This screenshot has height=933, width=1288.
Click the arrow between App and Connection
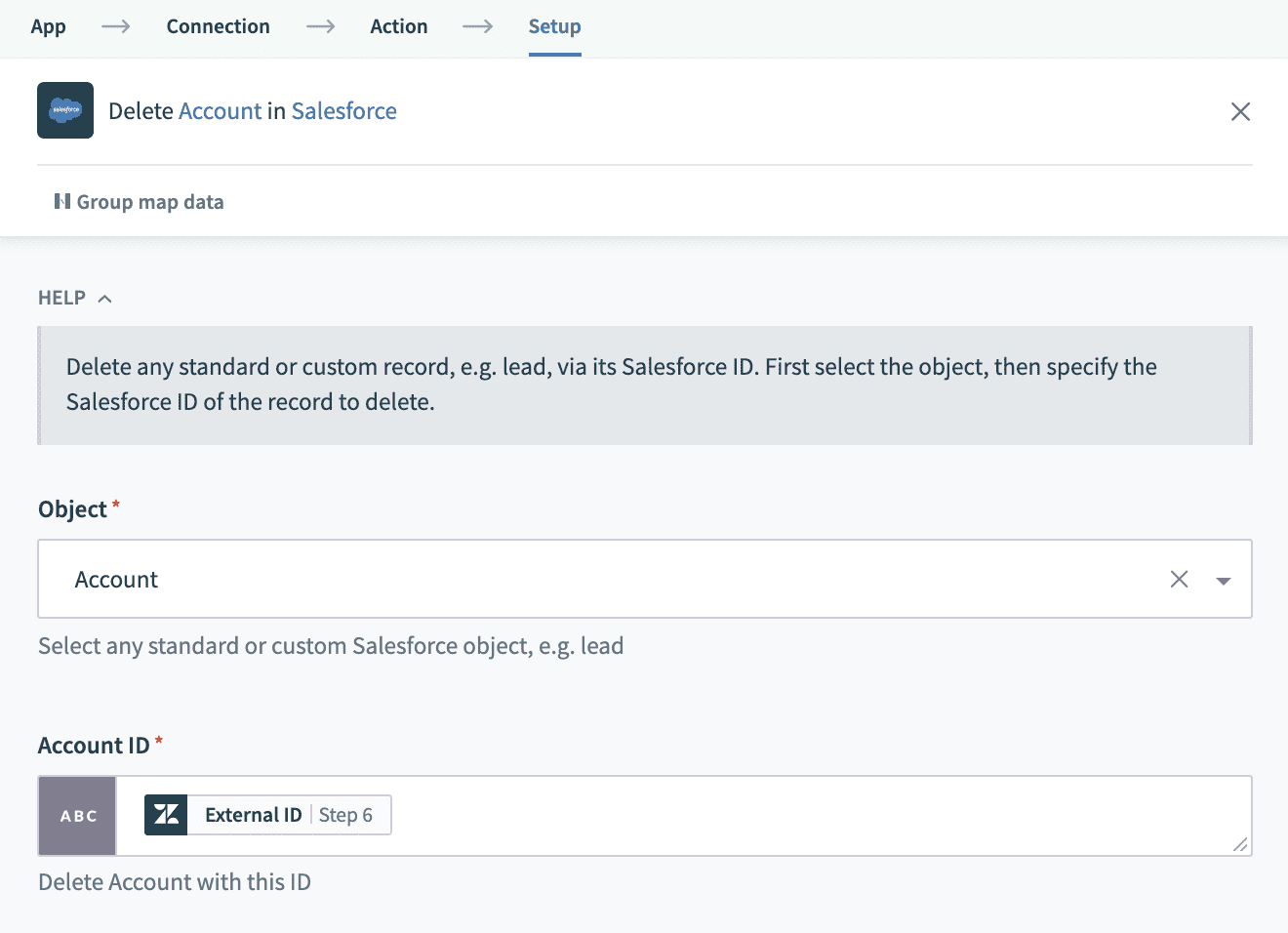click(116, 26)
